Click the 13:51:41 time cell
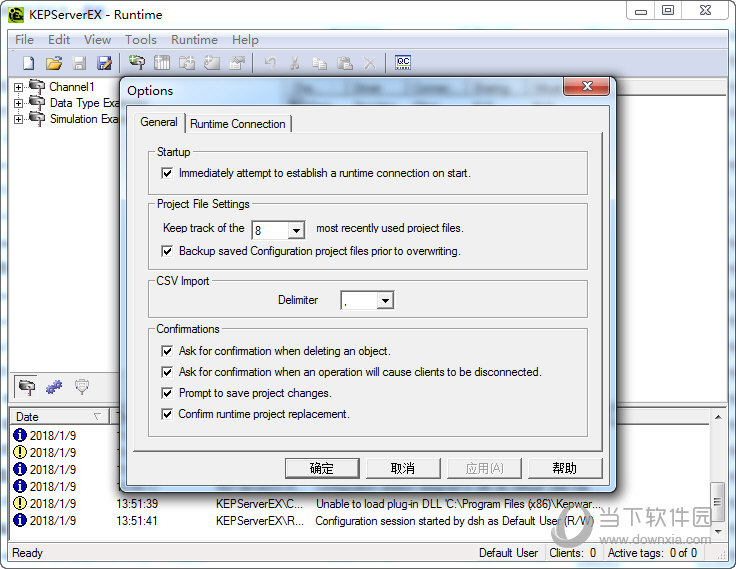This screenshot has width=736, height=569. point(137,521)
